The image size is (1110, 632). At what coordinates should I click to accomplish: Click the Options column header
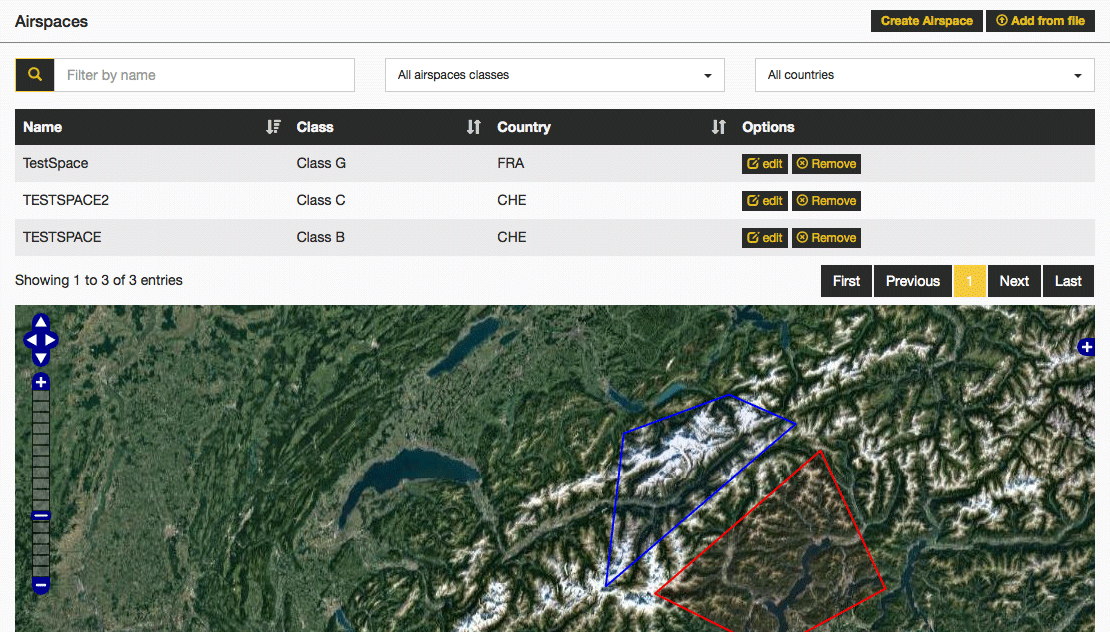pyautogui.click(x=768, y=127)
